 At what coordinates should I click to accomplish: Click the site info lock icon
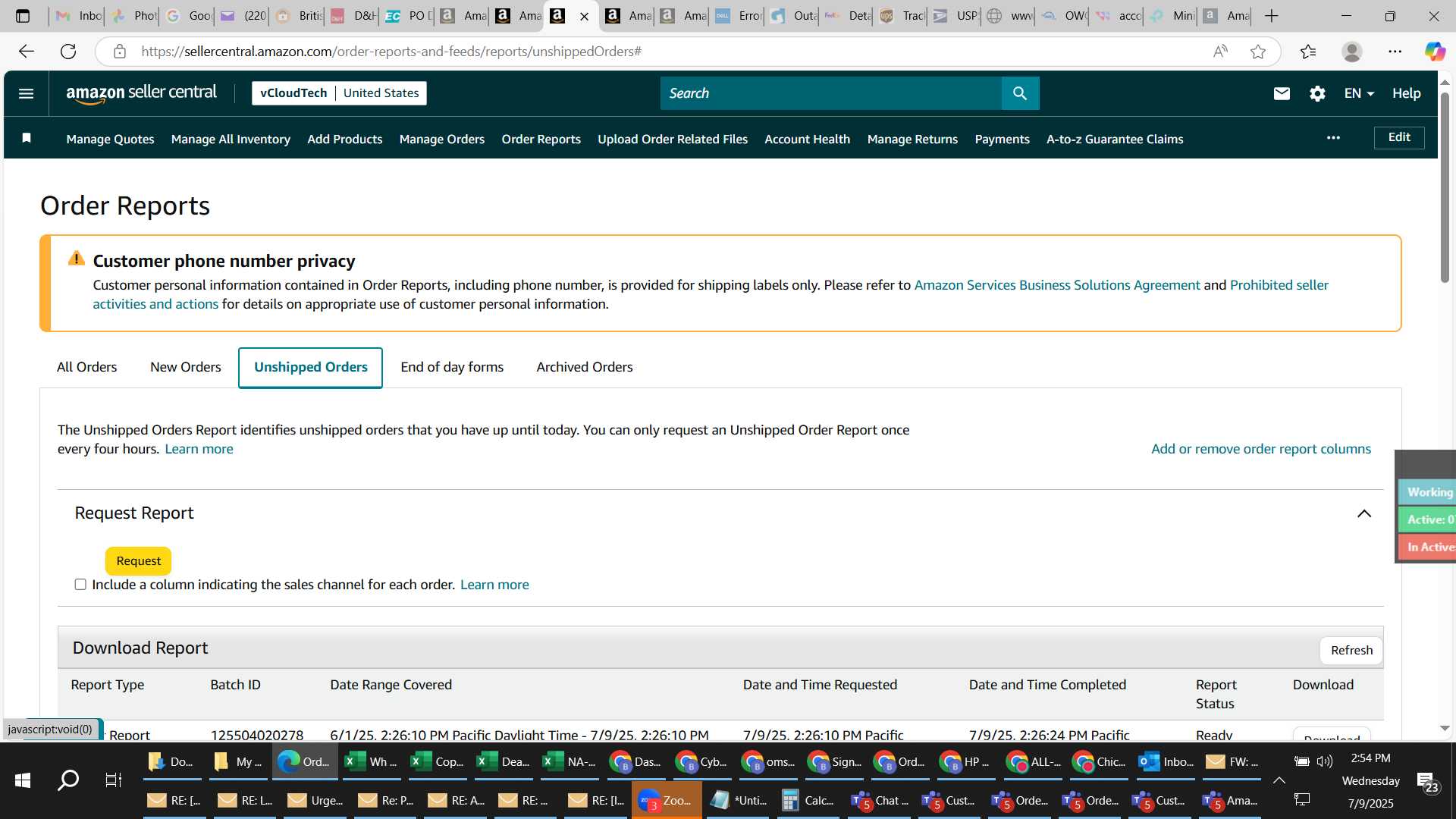coord(119,52)
